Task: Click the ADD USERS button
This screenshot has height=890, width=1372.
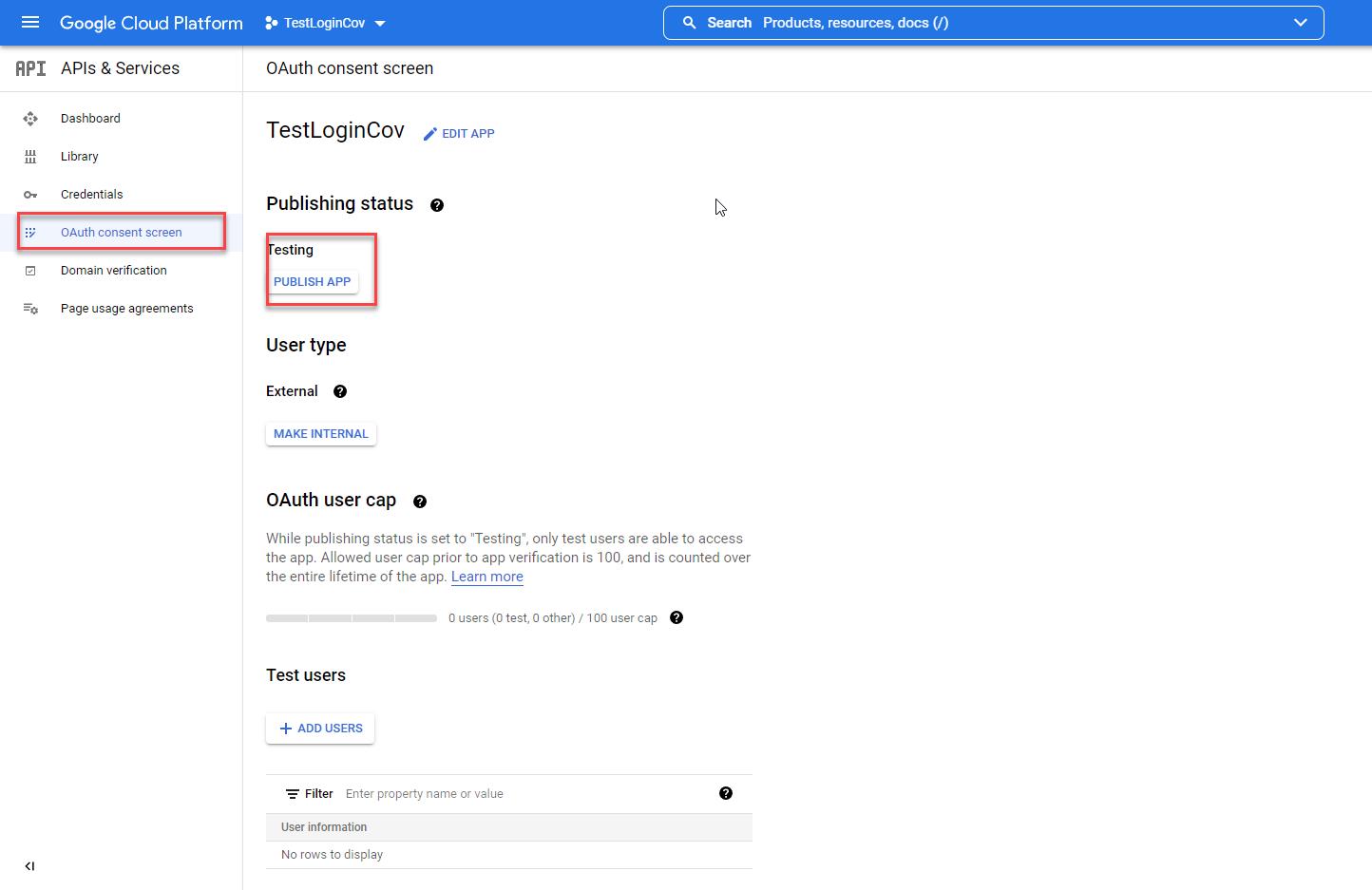Action: click(320, 729)
